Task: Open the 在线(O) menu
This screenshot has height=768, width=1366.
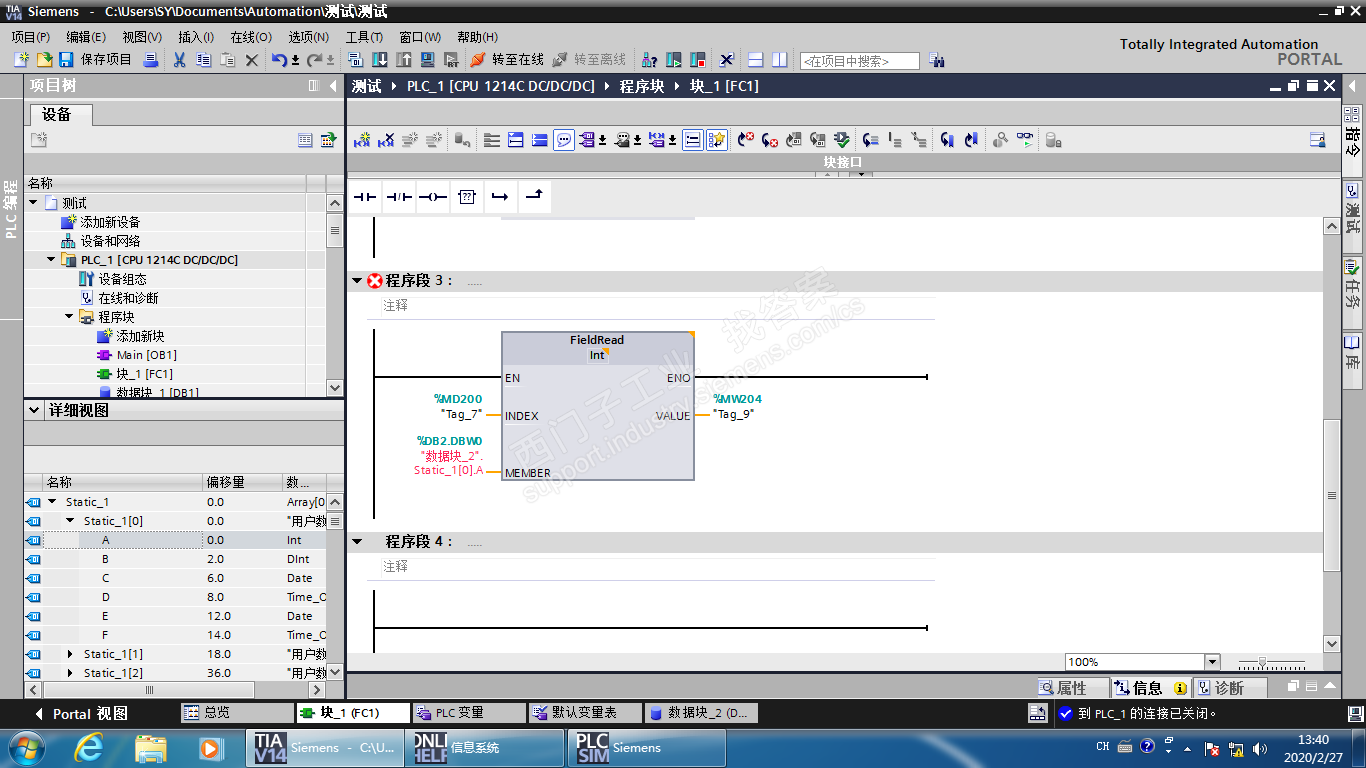Action: click(x=251, y=37)
